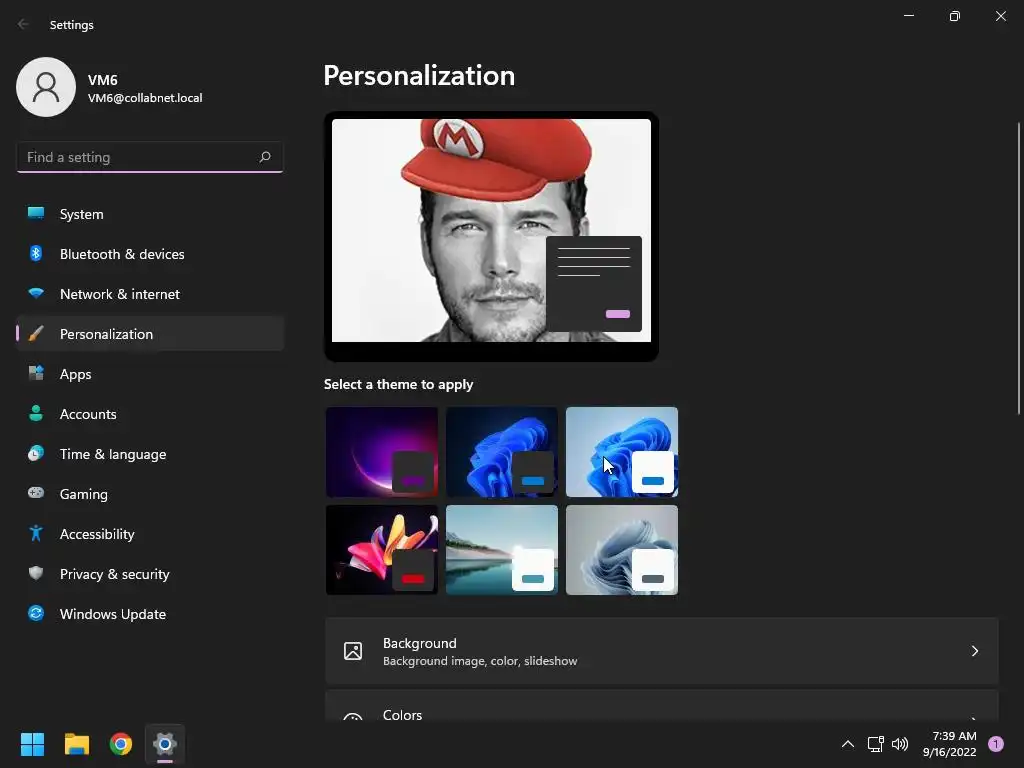Apply the colorful Captured Motion theme
1024x768 pixels.
[382, 550]
